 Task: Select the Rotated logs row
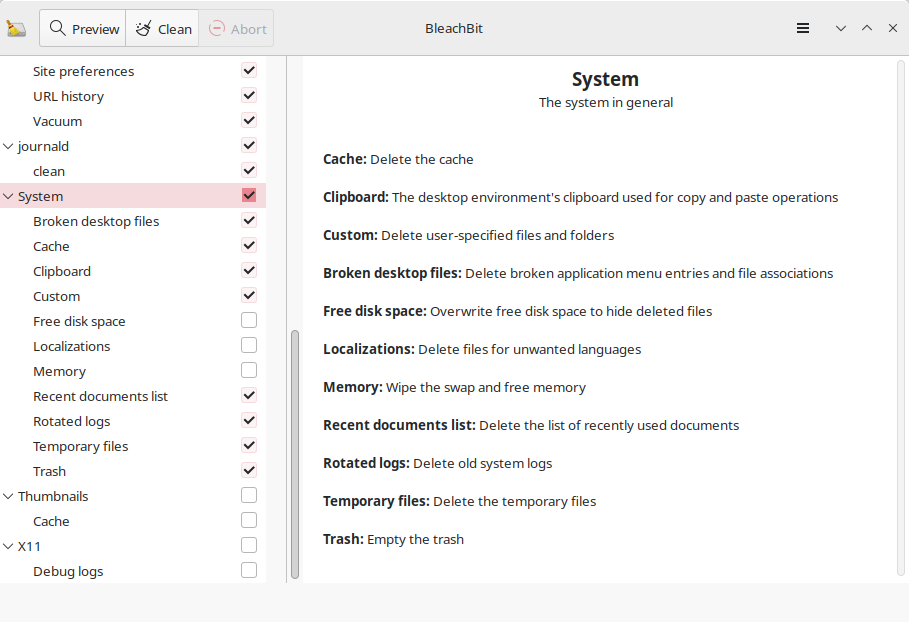pyautogui.click(x=133, y=420)
